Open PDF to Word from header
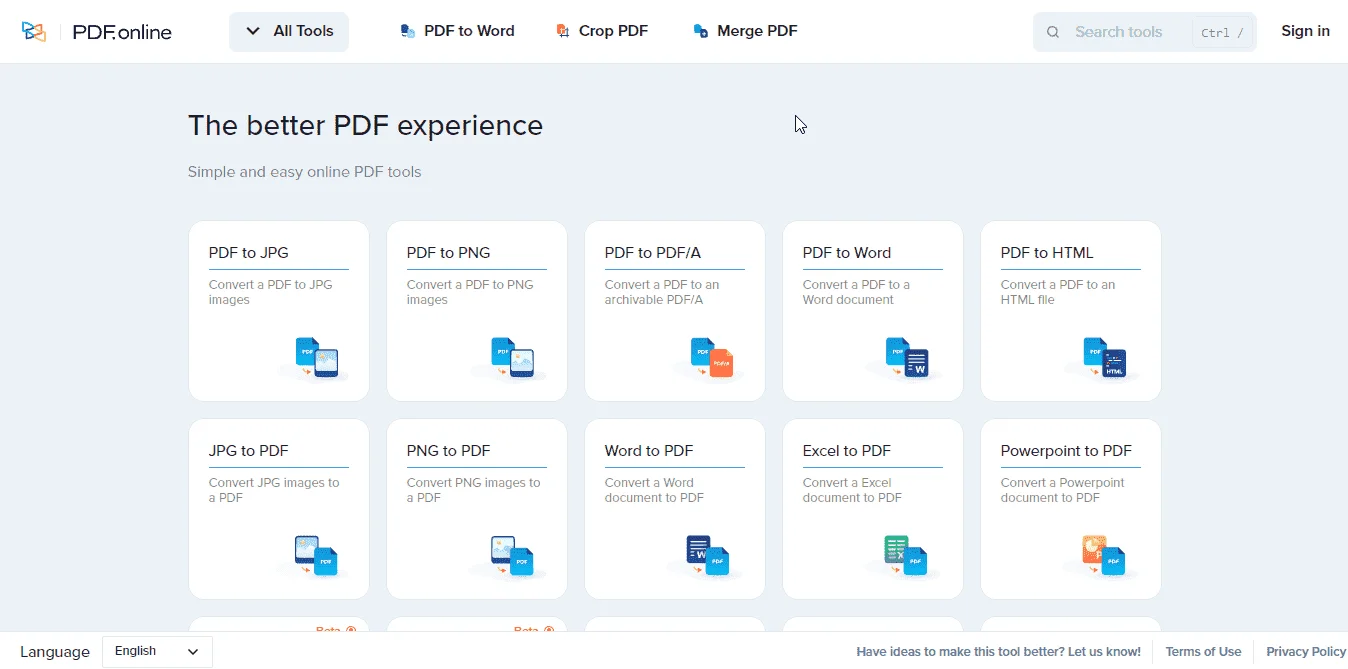 pyautogui.click(x=457, y=31)
